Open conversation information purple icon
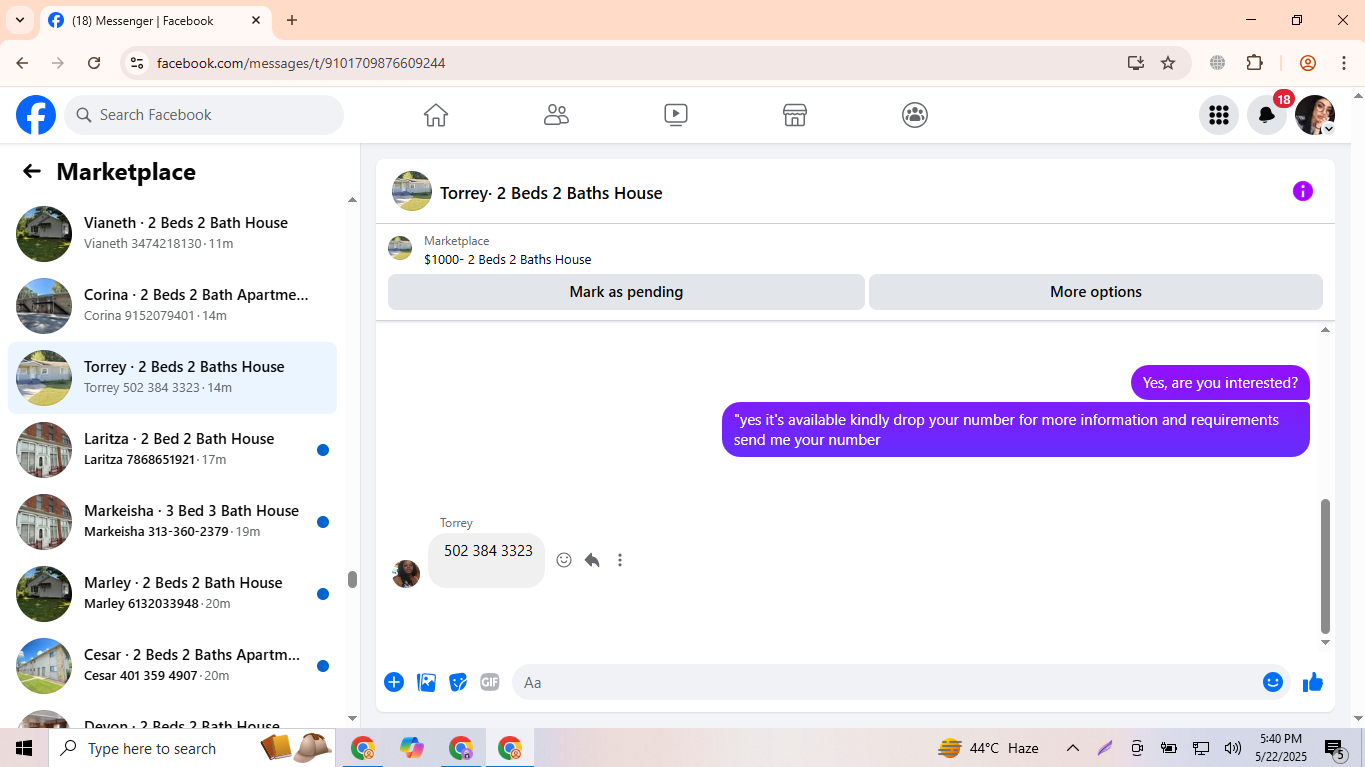The image size is (1365, 767). [x=1302, y=191]
